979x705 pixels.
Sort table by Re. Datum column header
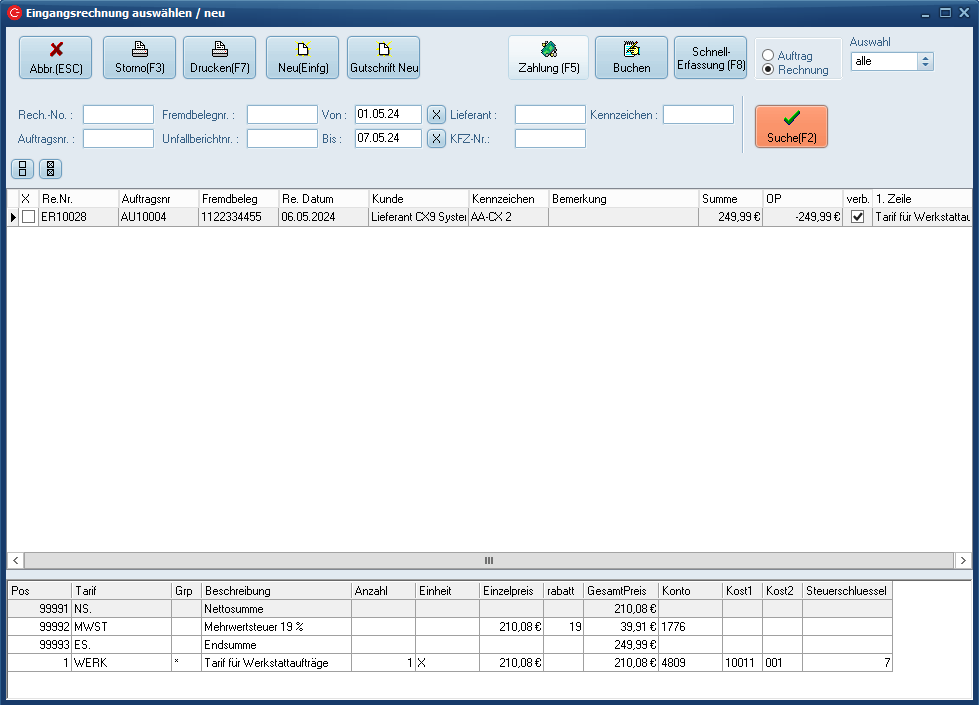(x=323, y=199)
